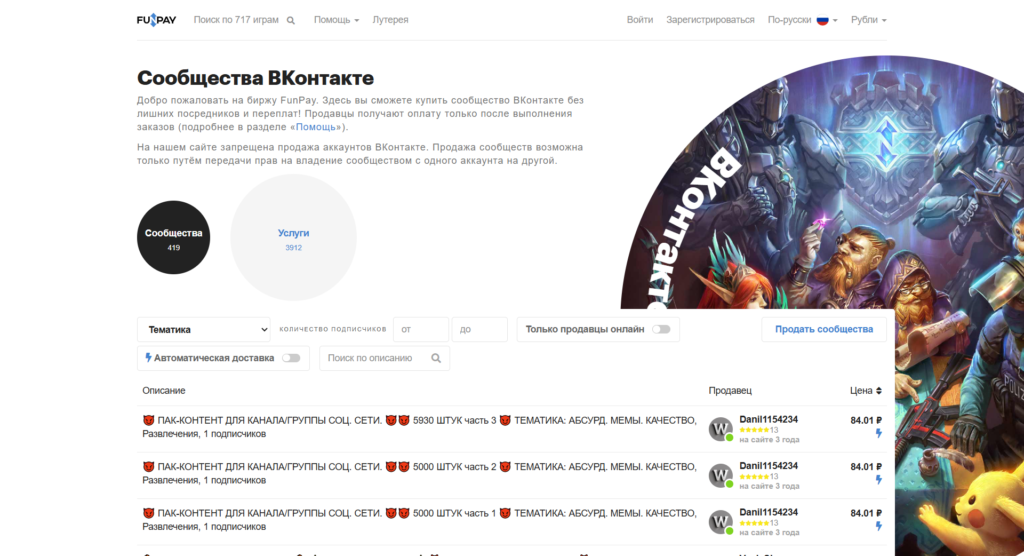Sort listings by the Цена column header
Viewport: 1024px width, 556px height.
point(865,391)
